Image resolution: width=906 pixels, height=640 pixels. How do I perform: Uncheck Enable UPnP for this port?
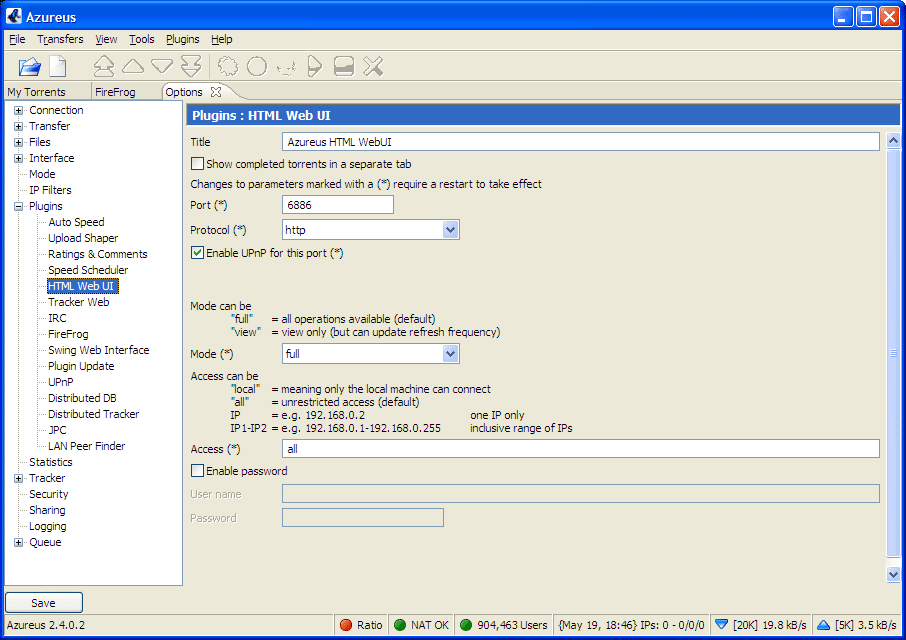tap(197, 253)
